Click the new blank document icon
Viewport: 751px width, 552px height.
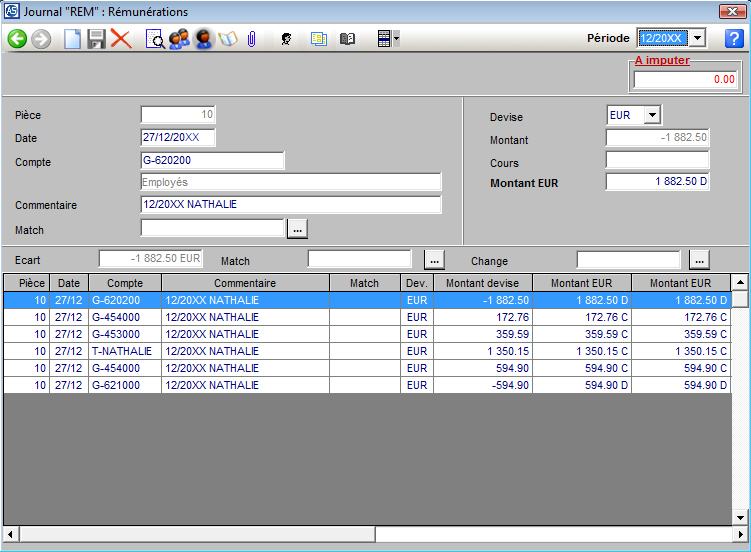[72, 39]
